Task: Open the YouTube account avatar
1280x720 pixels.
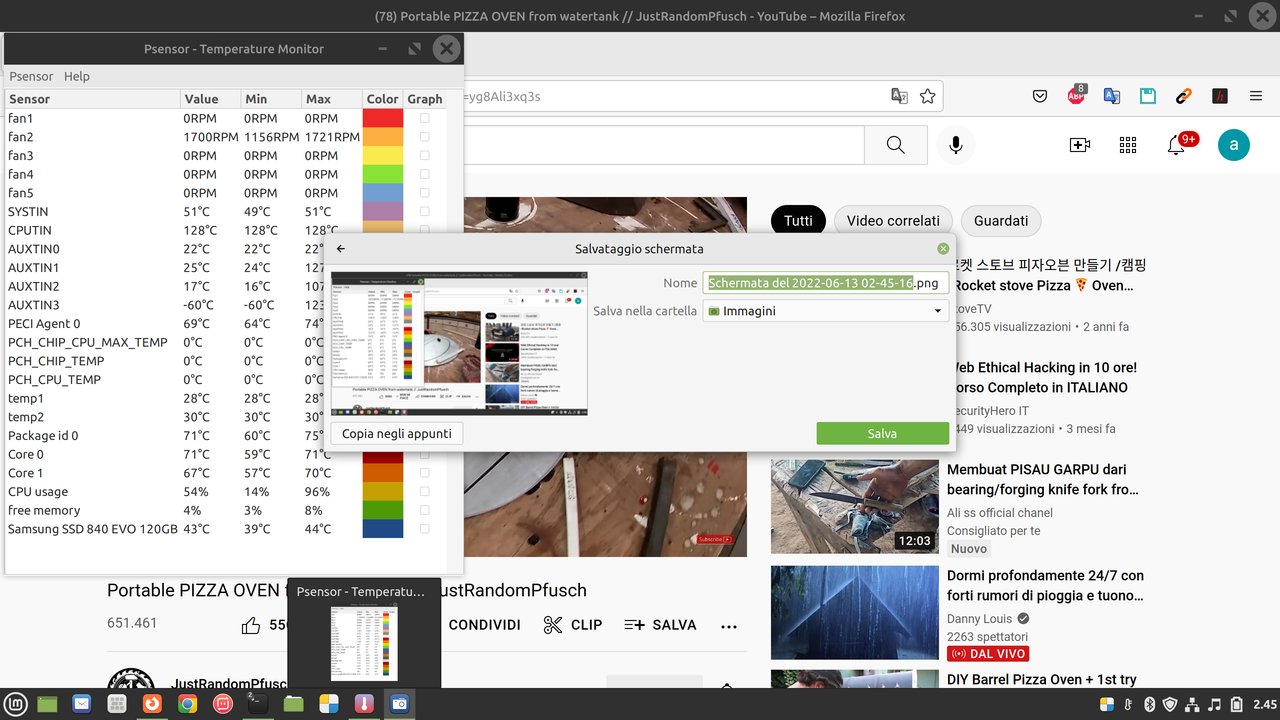Action: coord(1234,145)
